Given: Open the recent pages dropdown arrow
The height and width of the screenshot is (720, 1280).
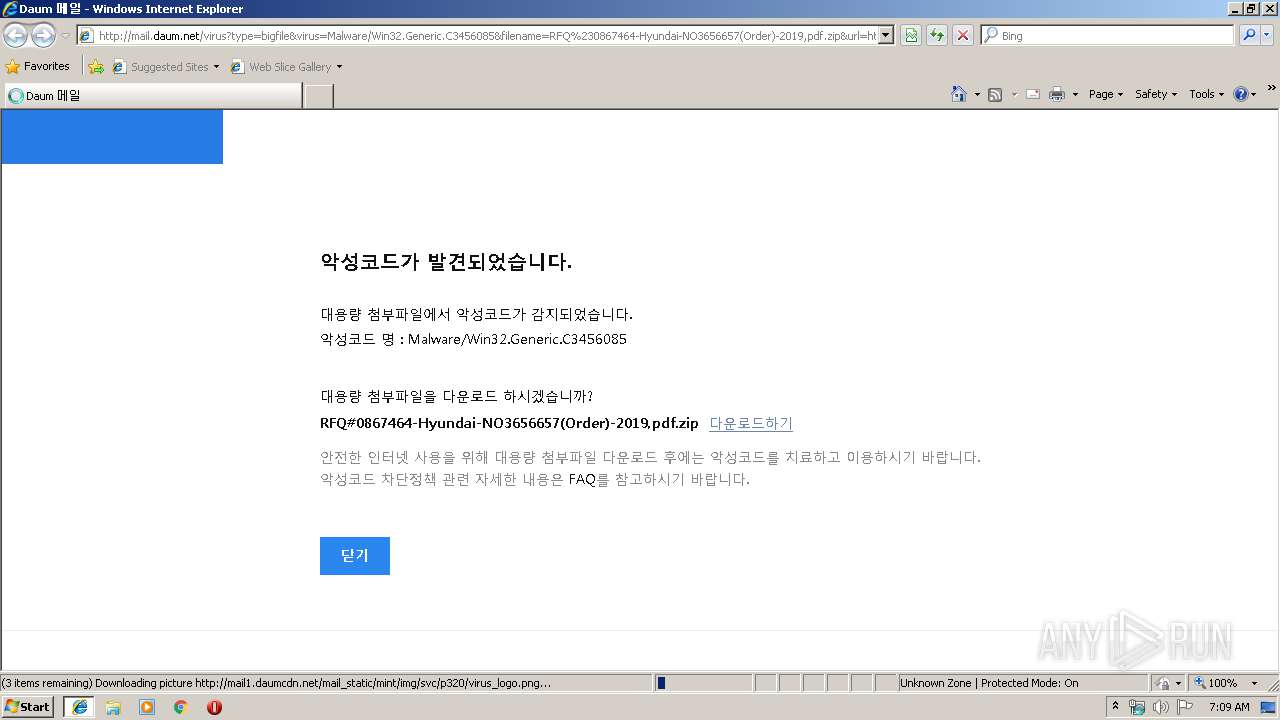Looking at the screenshot, I should pyautogui.click(x=65, y=36).
